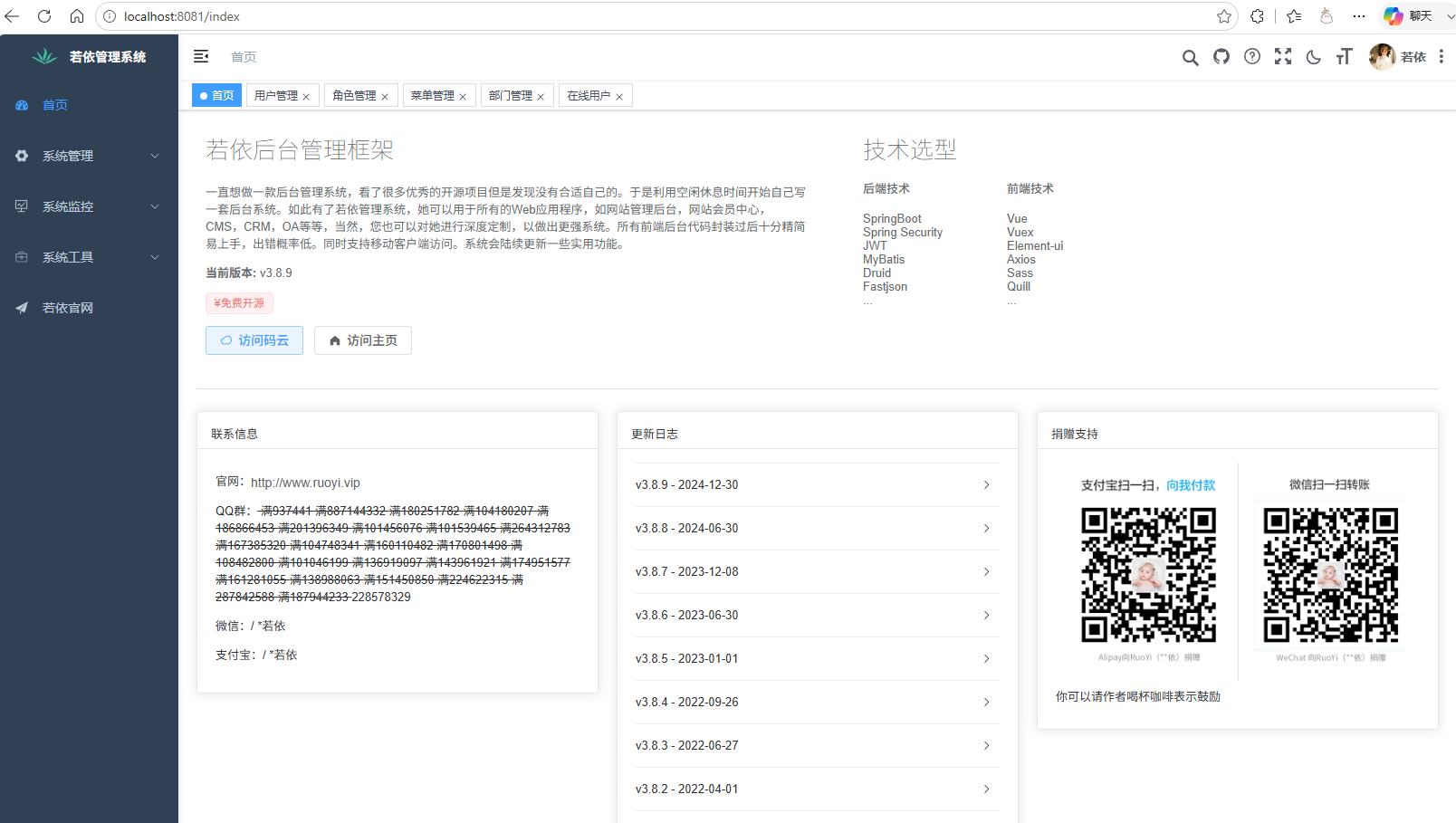The height and width of the screenshot is (823, 1456).
Task: Open the header search icon
Action: (1190, 57)
